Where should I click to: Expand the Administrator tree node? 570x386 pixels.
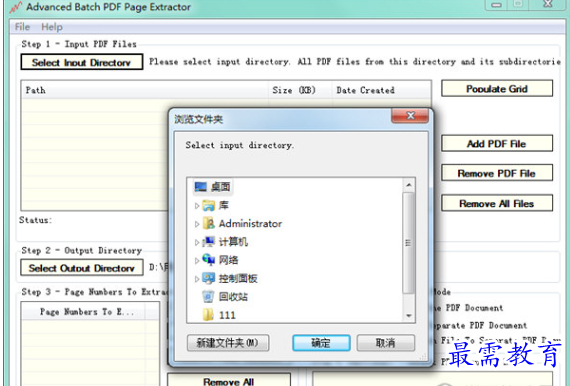pos(197,224)
